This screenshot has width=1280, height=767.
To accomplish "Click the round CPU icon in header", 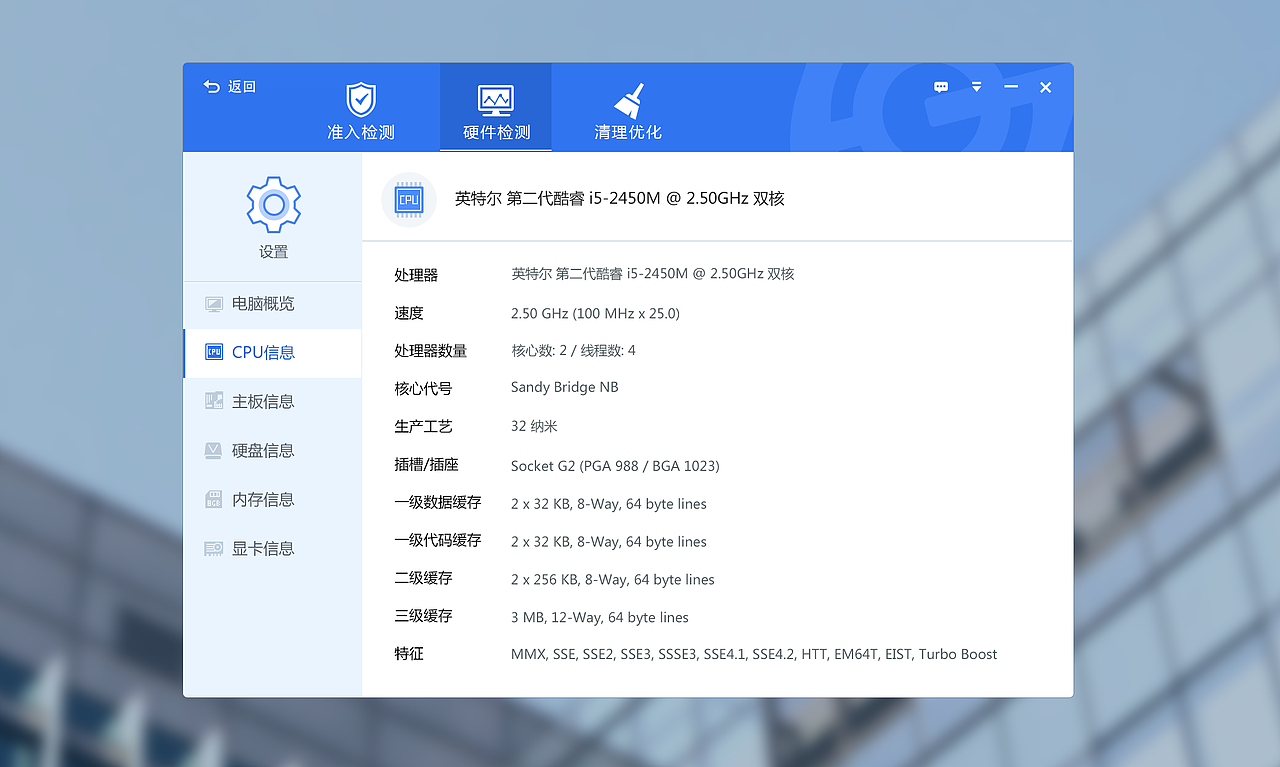I will coord(409,199).
